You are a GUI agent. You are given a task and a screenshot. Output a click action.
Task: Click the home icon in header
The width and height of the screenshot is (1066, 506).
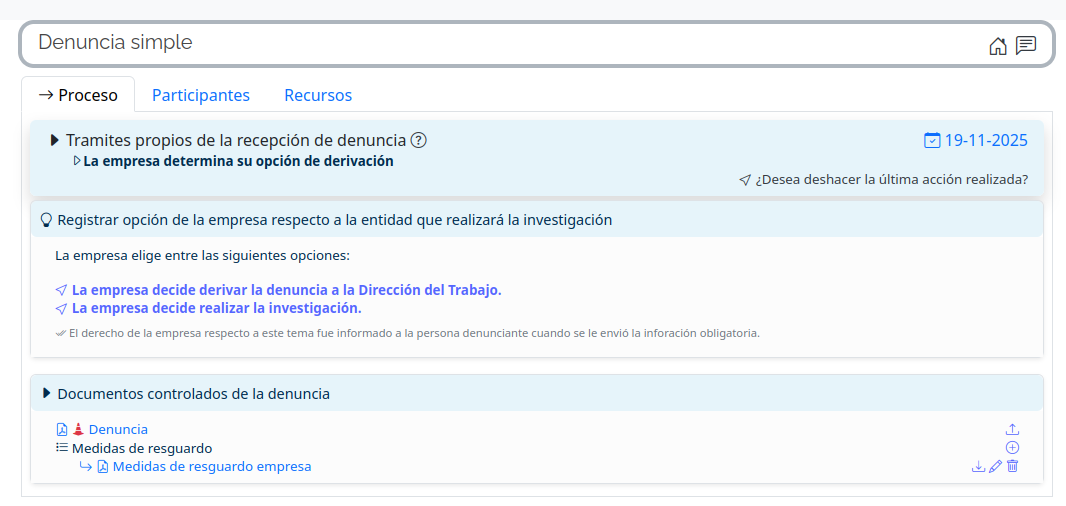point(997,46)
